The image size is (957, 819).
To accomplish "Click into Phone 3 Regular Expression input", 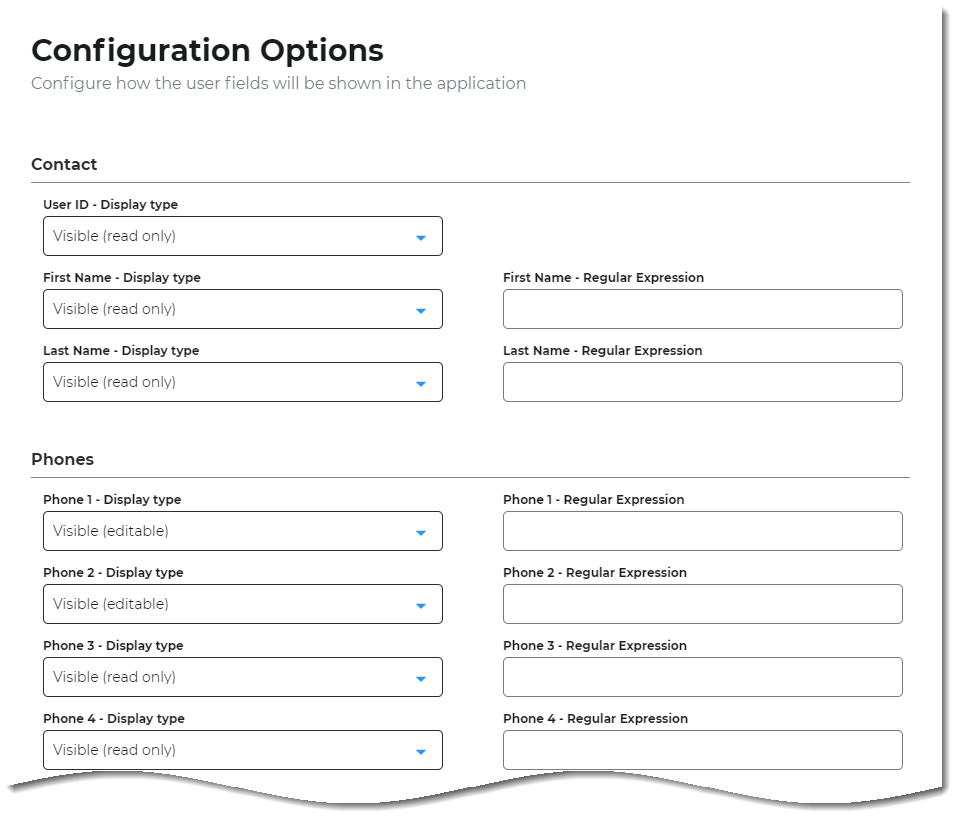I will 702,677.
